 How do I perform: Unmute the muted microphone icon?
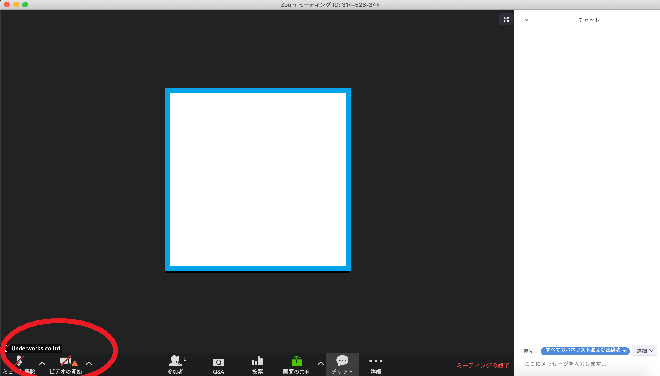click(19, 361)
